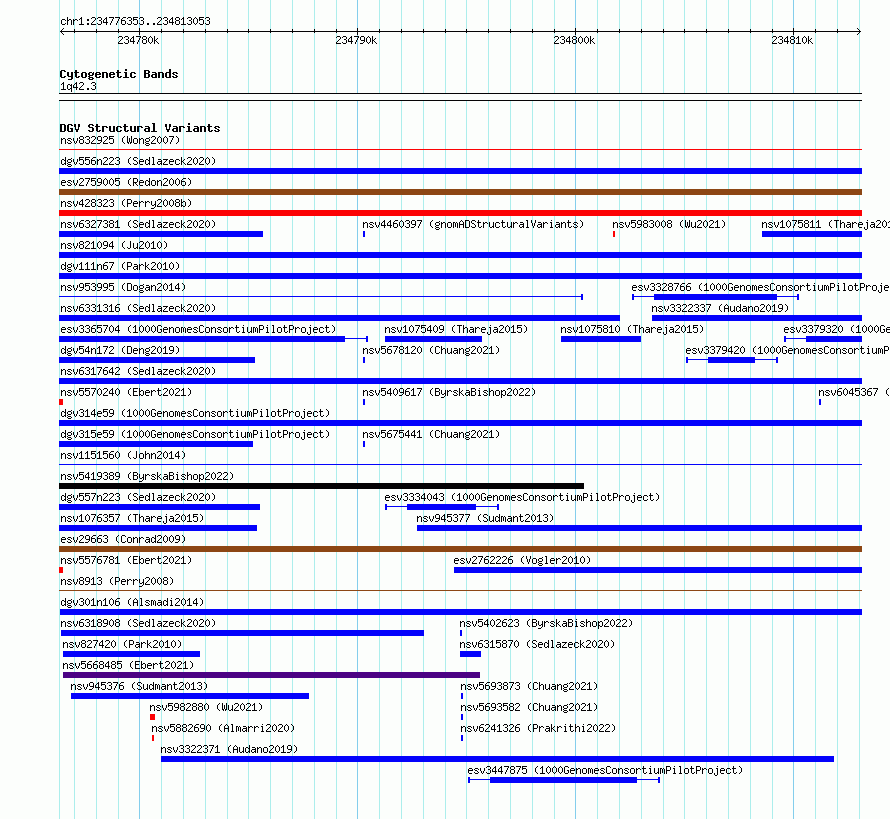
Task: Open esv3379420 variant label
Action: coord(788,350)
